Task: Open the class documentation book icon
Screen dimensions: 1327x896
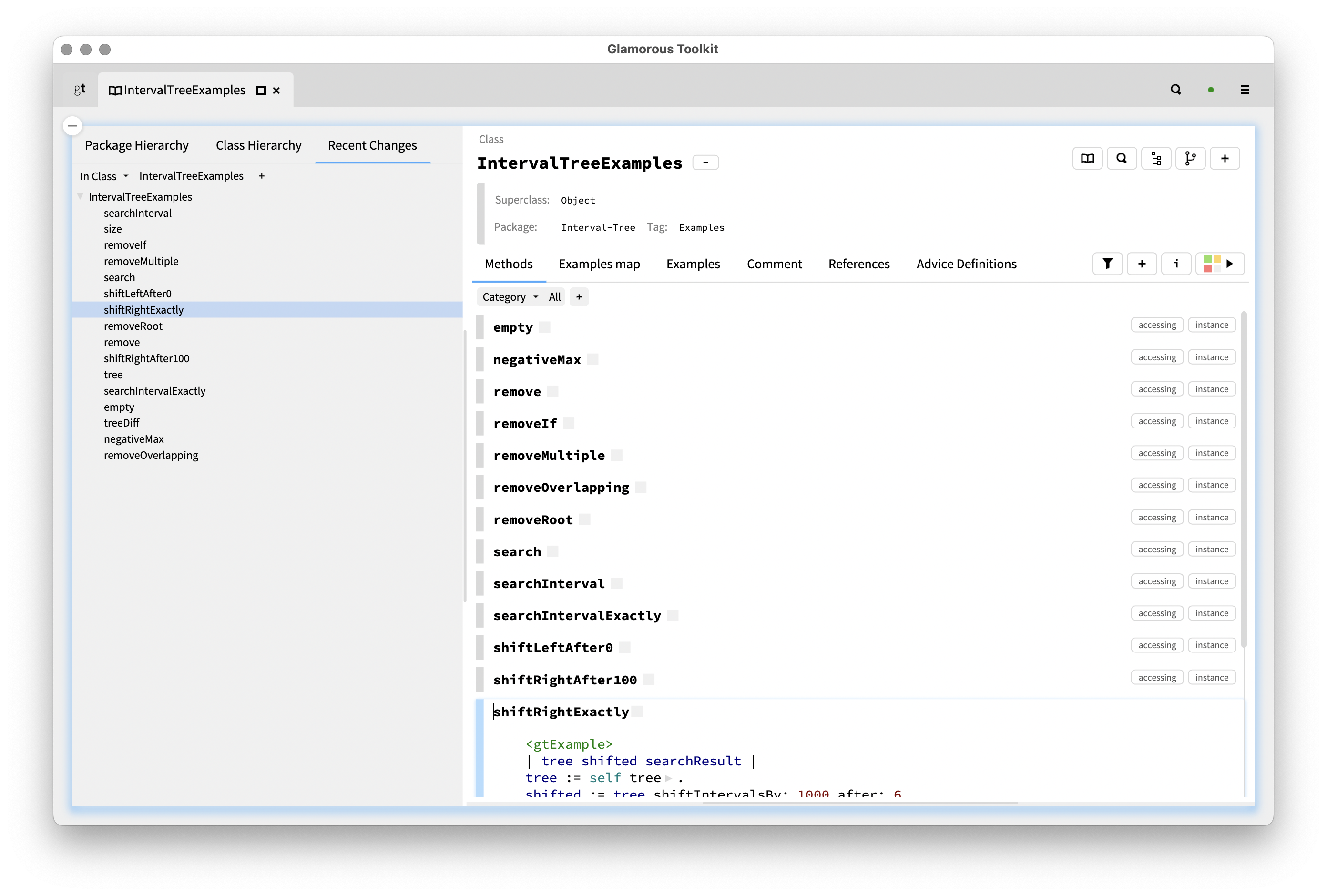Action: pos(1087,158)
